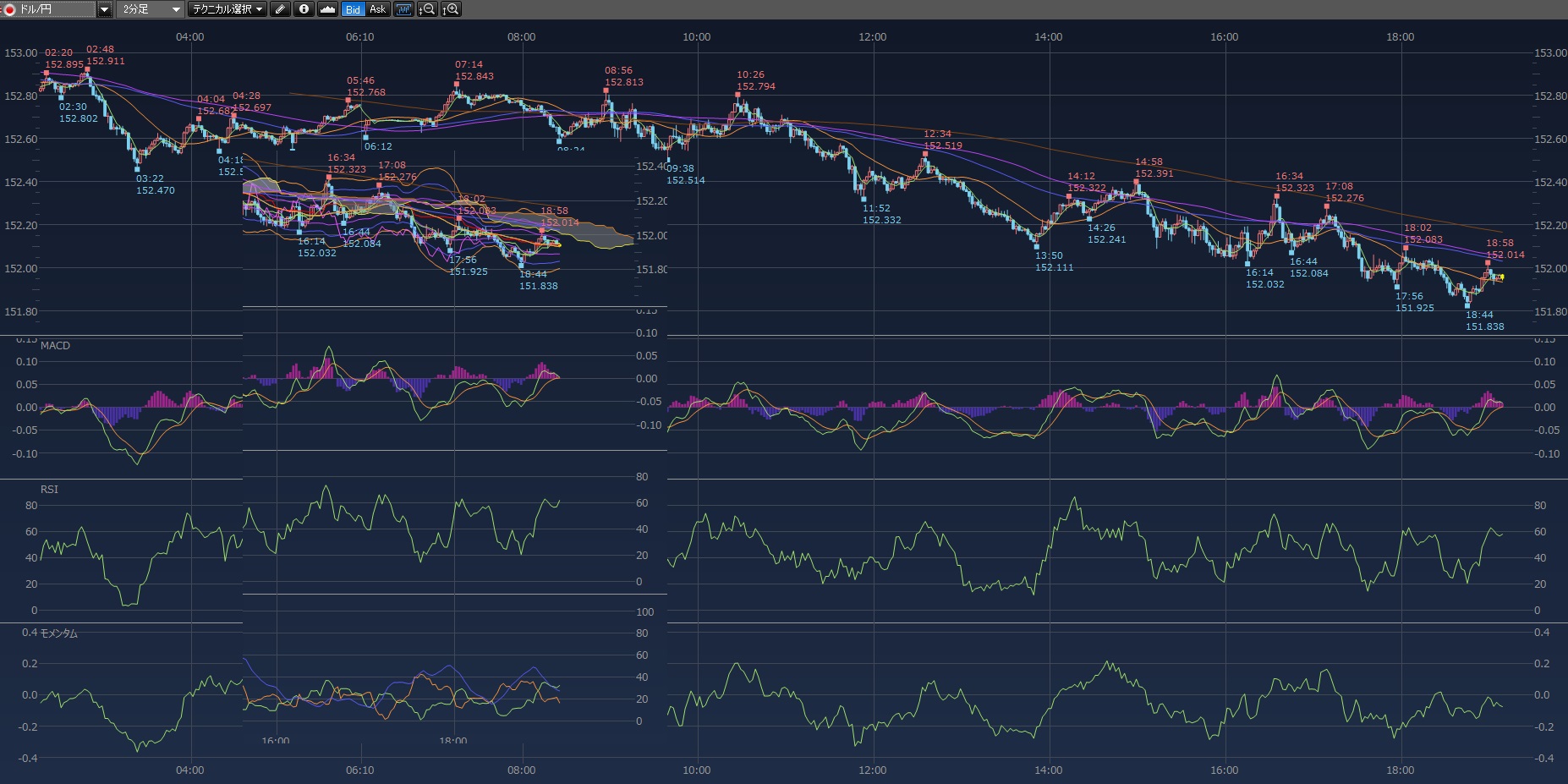Switch to Ask price display

(x=377, y=9)
